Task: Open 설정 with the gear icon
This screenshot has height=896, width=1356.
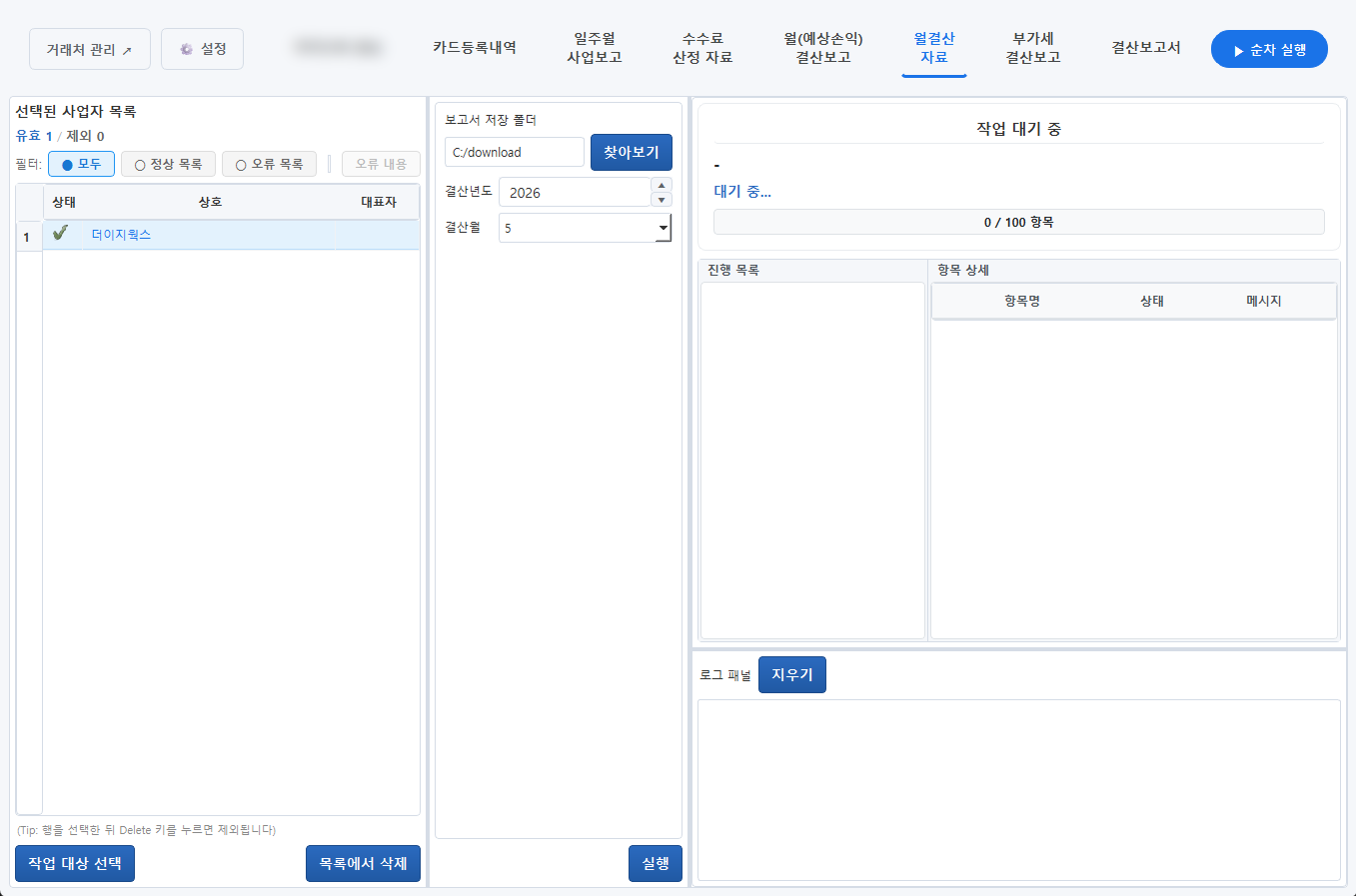Action: pos(202,49)
